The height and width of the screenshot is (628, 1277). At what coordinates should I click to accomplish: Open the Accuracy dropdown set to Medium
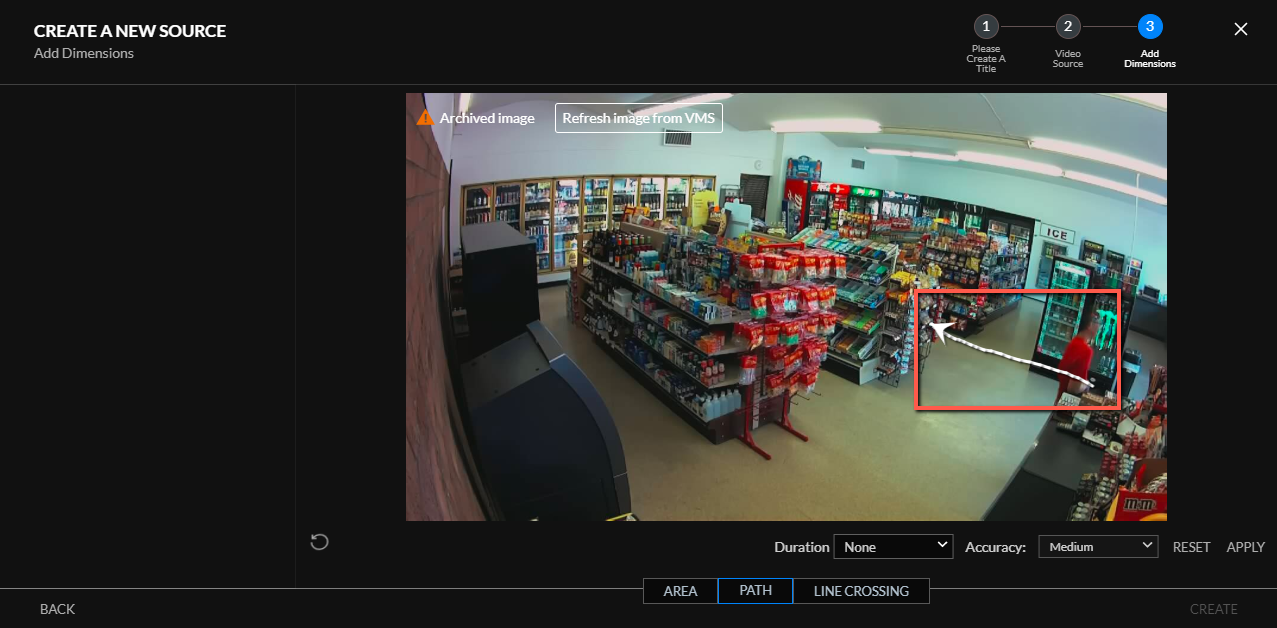click(x=1098, y=547)
